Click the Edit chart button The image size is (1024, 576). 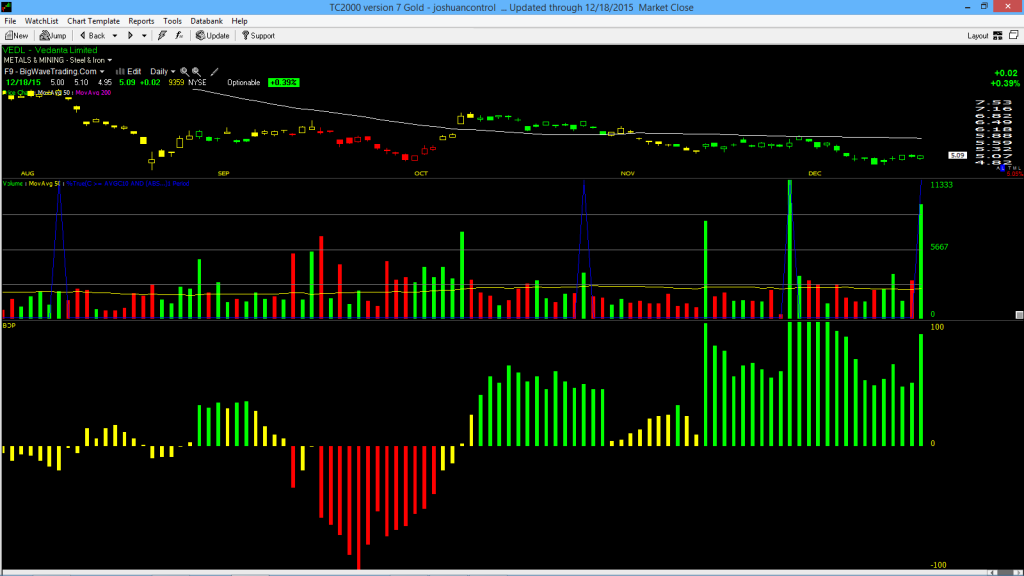click(129, 72)
